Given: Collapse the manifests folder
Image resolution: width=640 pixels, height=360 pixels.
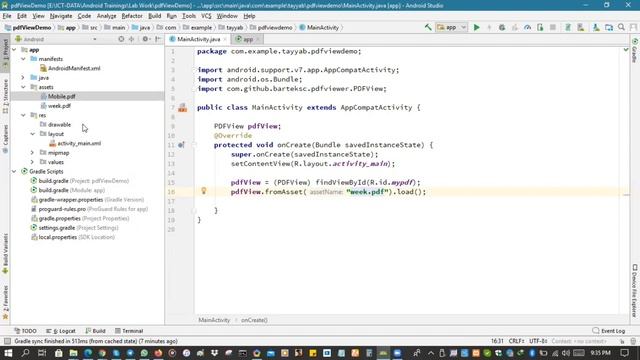Looking at the screenshot, I should pos(23,59).
